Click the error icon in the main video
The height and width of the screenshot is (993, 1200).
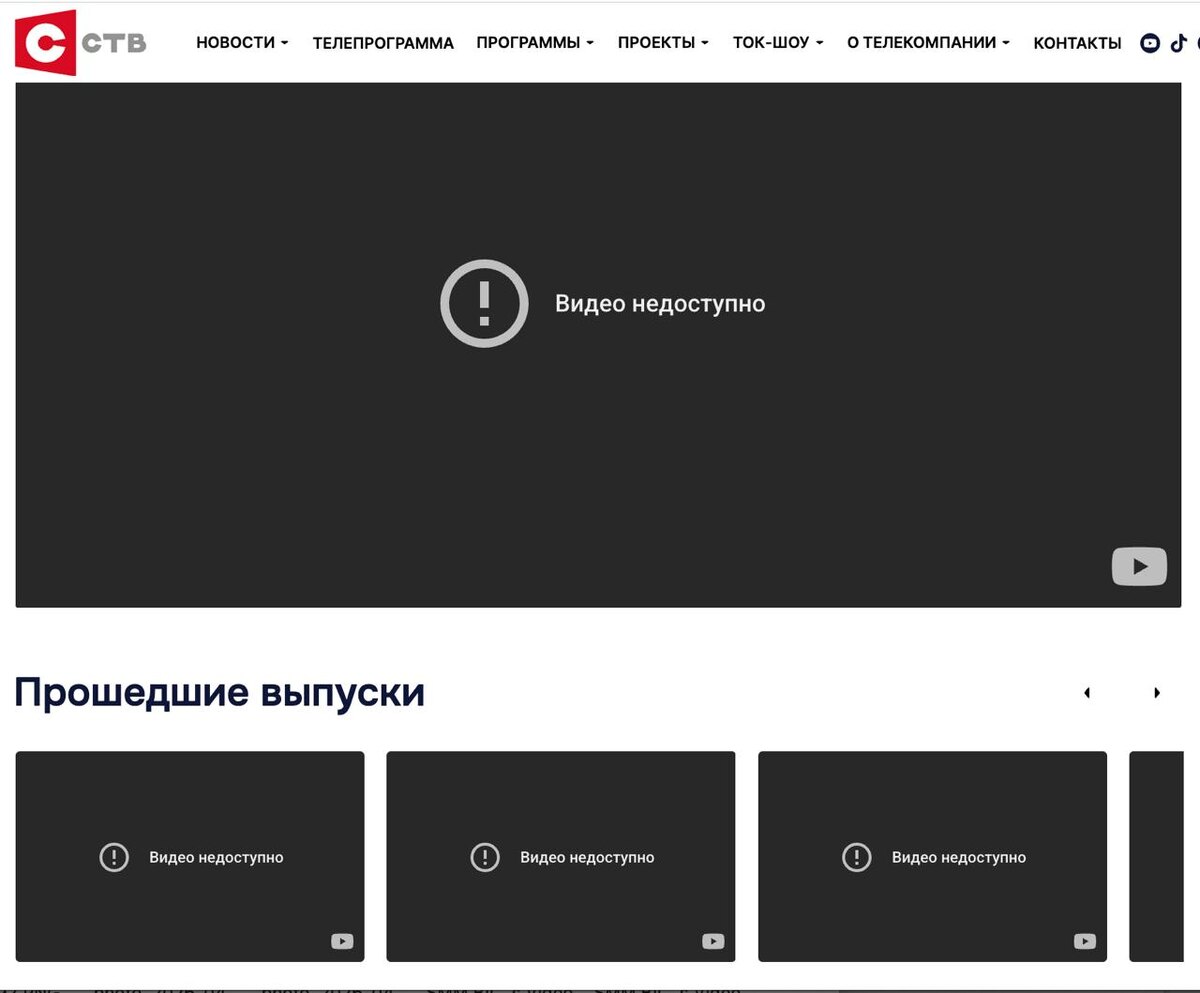(484, 303)
